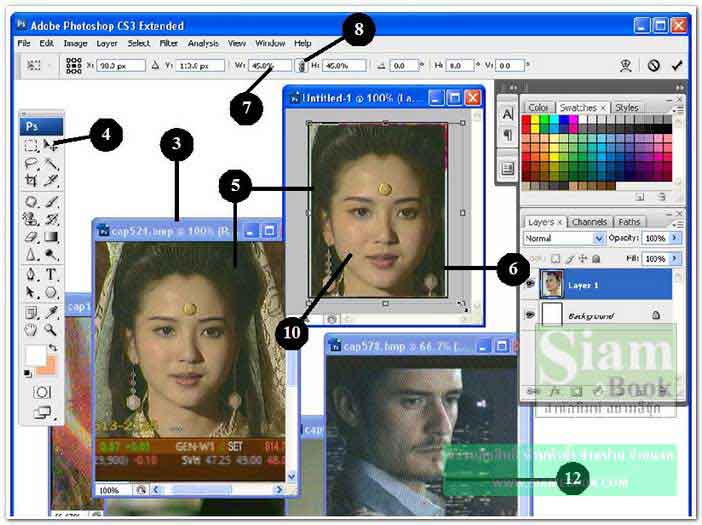This screenshot has height=525, width=702.
Task: Open the Filter menu
Action: 169,43
